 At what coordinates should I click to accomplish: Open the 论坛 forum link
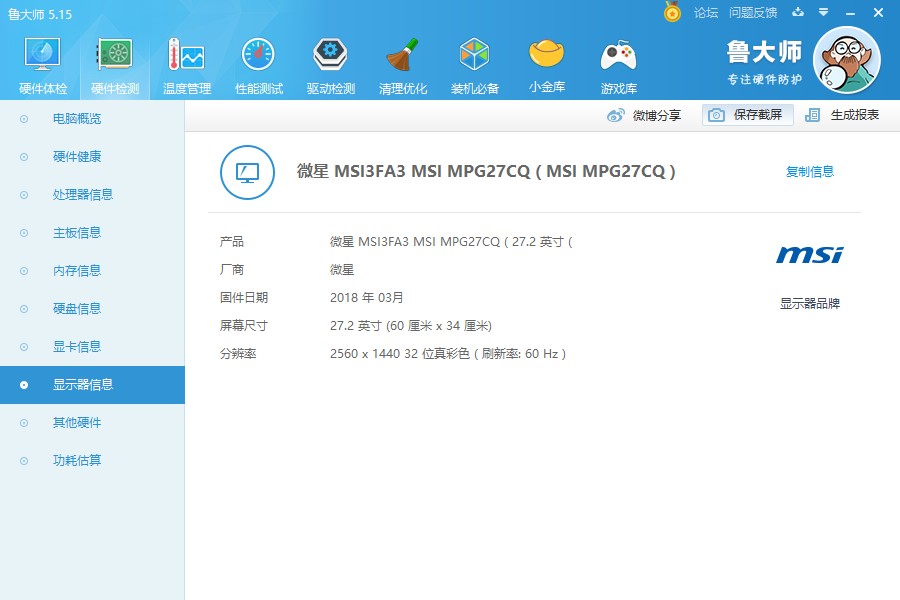709,13
